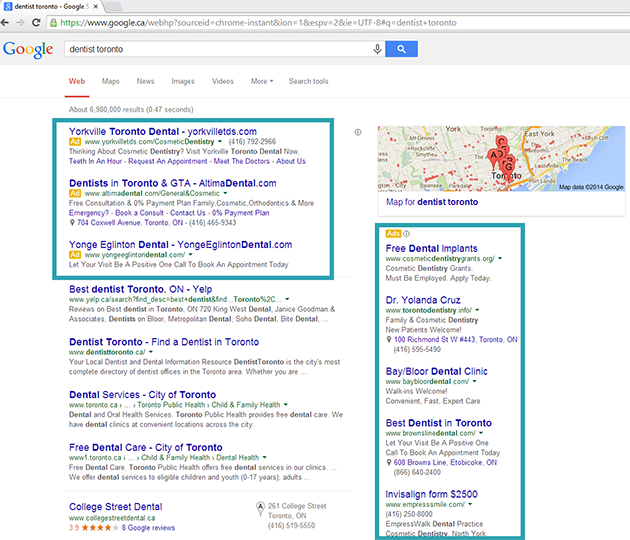Click the info icon beside the Ads label

[406, 234]
